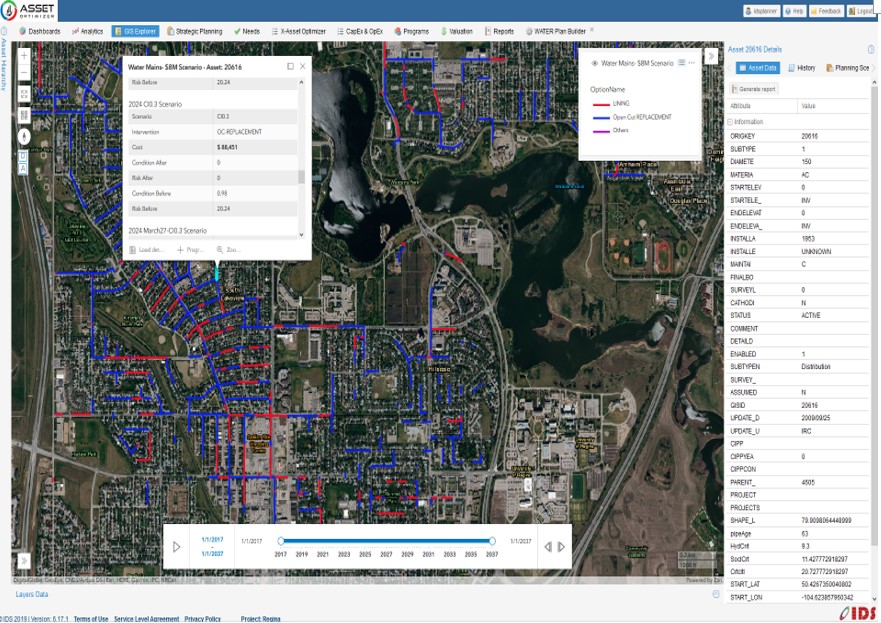Zoom out using the map minus icon
Screen dimensions: 881x623
(24, 73)
